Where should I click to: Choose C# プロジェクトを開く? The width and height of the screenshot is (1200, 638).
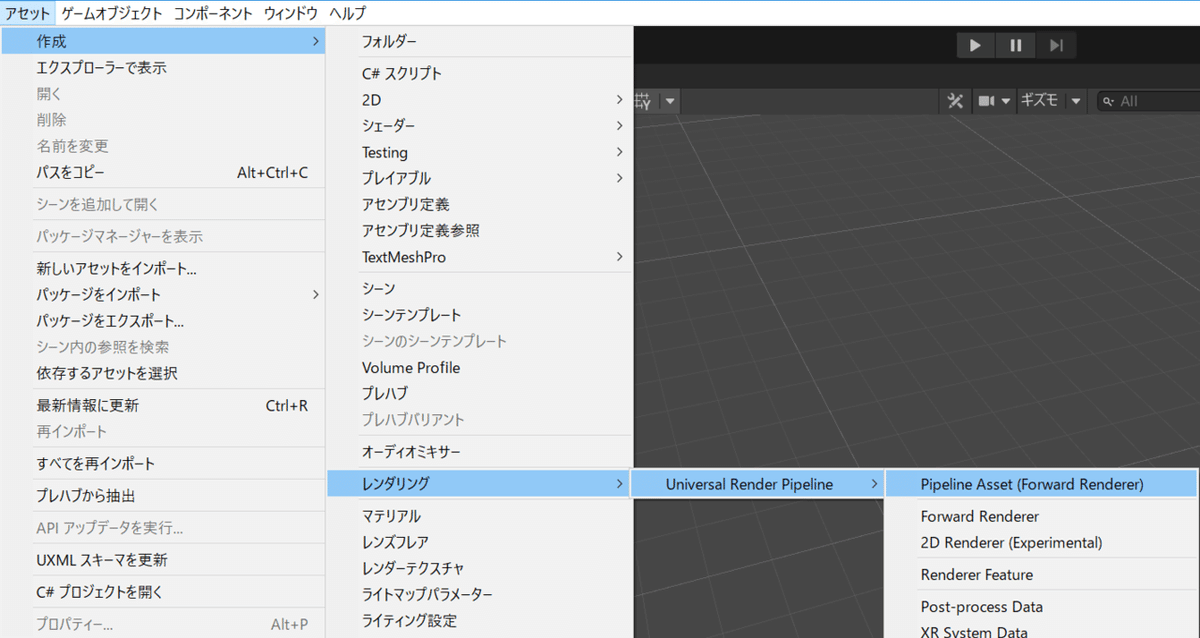point(163,592)
